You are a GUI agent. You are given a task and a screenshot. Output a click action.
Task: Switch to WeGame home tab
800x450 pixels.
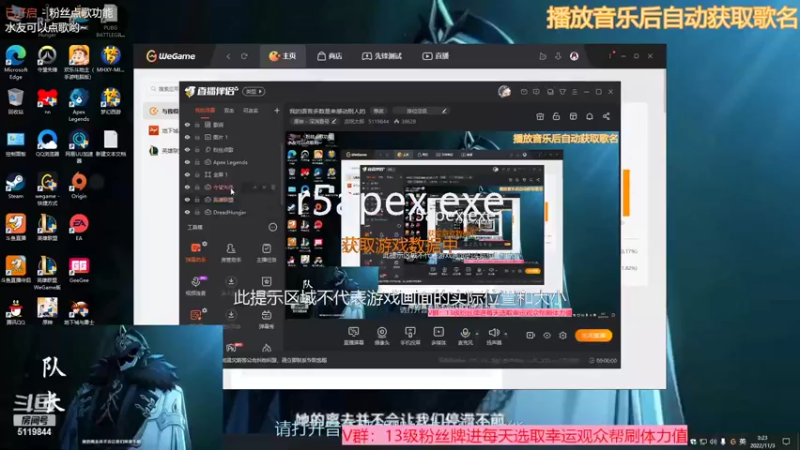(x=283, y=56)
